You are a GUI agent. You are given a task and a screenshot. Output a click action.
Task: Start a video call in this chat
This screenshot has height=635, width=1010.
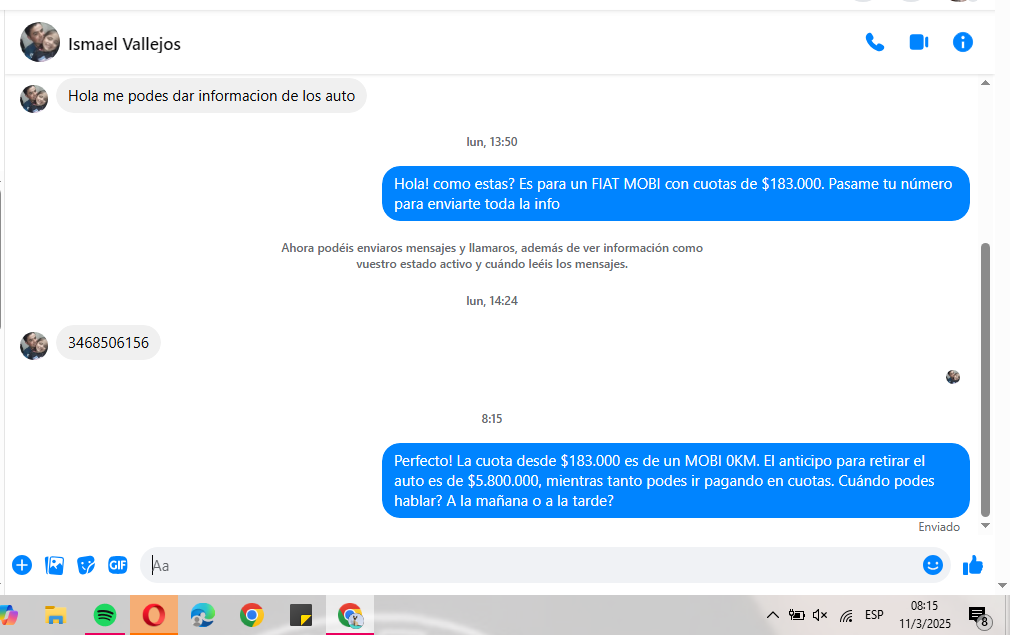918,42
